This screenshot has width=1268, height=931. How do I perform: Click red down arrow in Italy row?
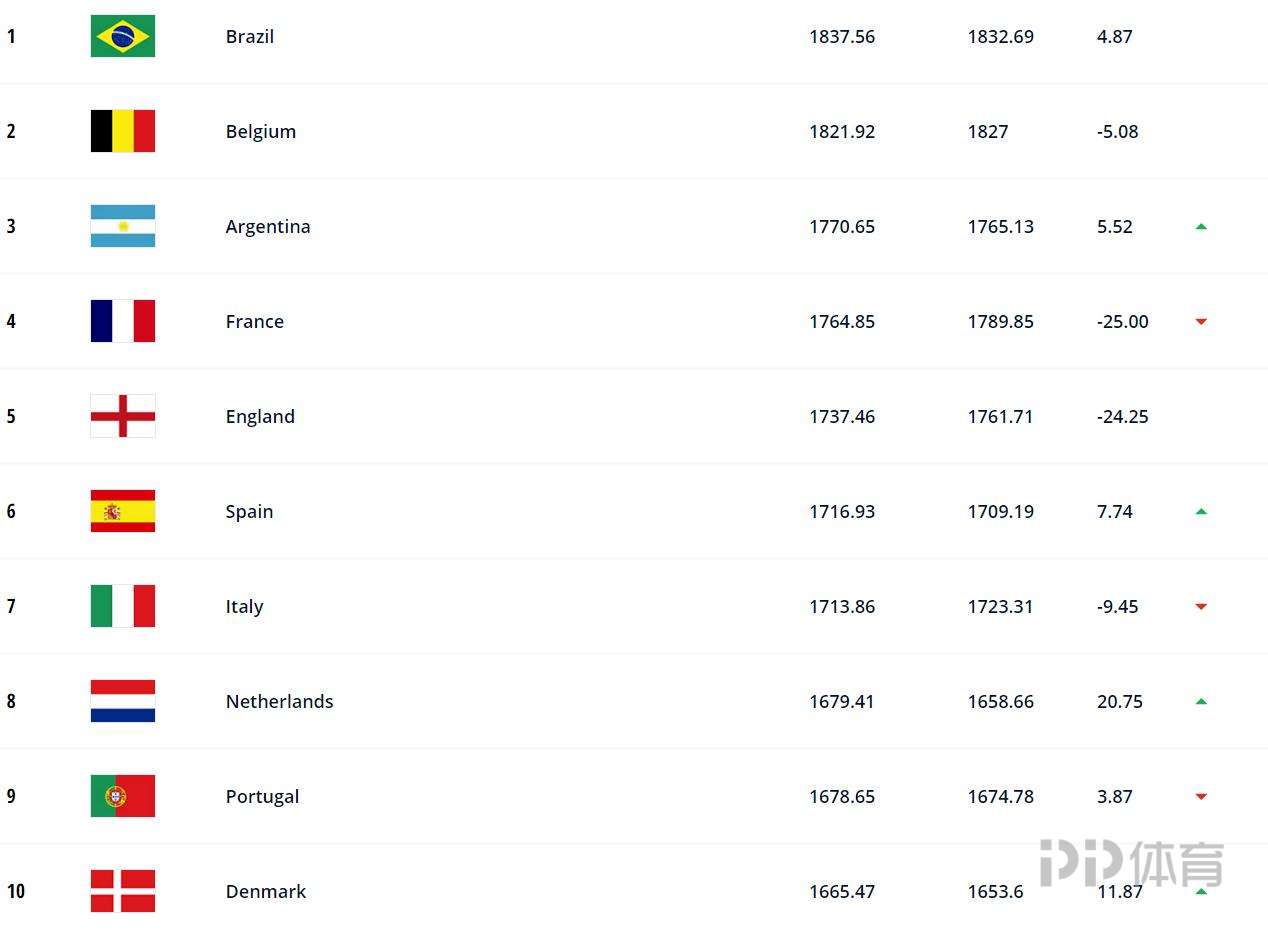[1201, 607]
